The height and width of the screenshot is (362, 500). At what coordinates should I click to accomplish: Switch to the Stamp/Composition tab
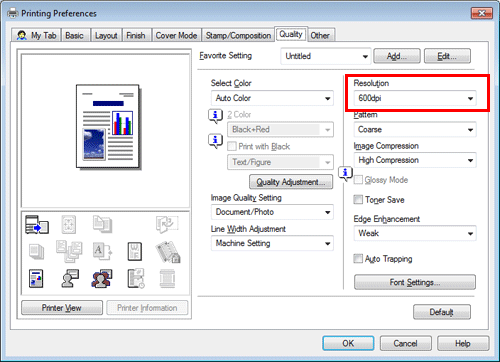[238, 35]
